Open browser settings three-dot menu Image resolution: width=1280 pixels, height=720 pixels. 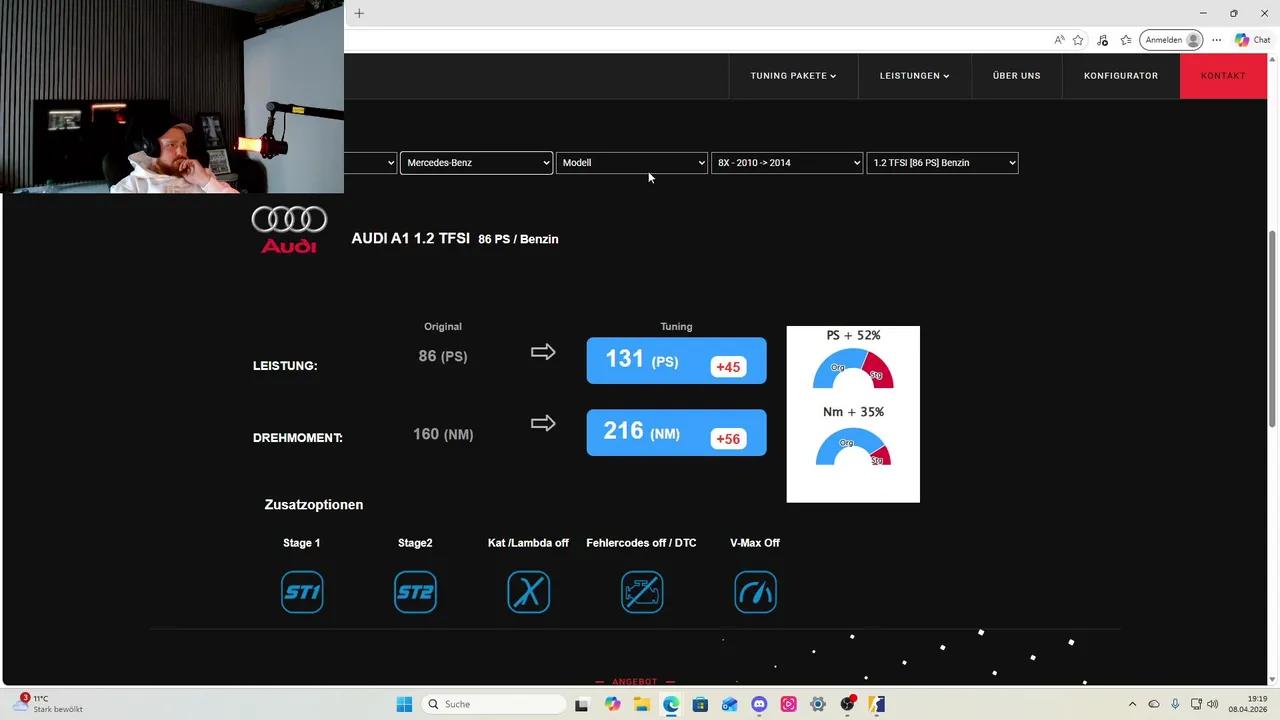[1217, 40]
